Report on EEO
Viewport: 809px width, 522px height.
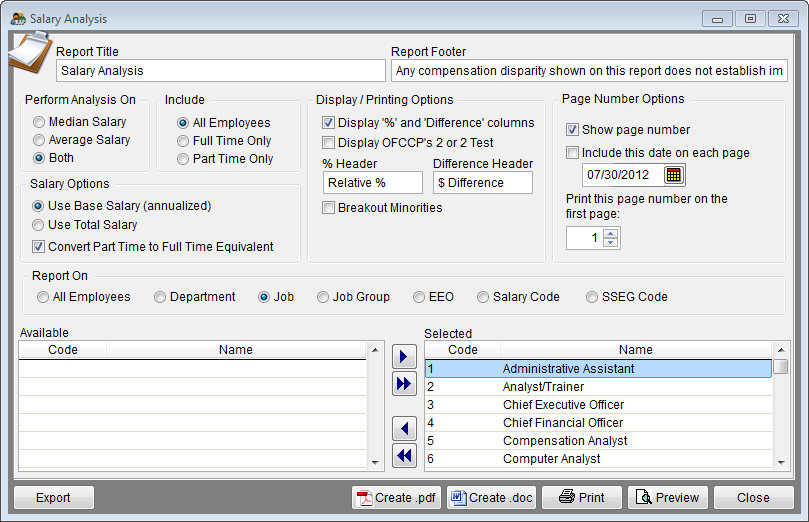click(419, 297)
